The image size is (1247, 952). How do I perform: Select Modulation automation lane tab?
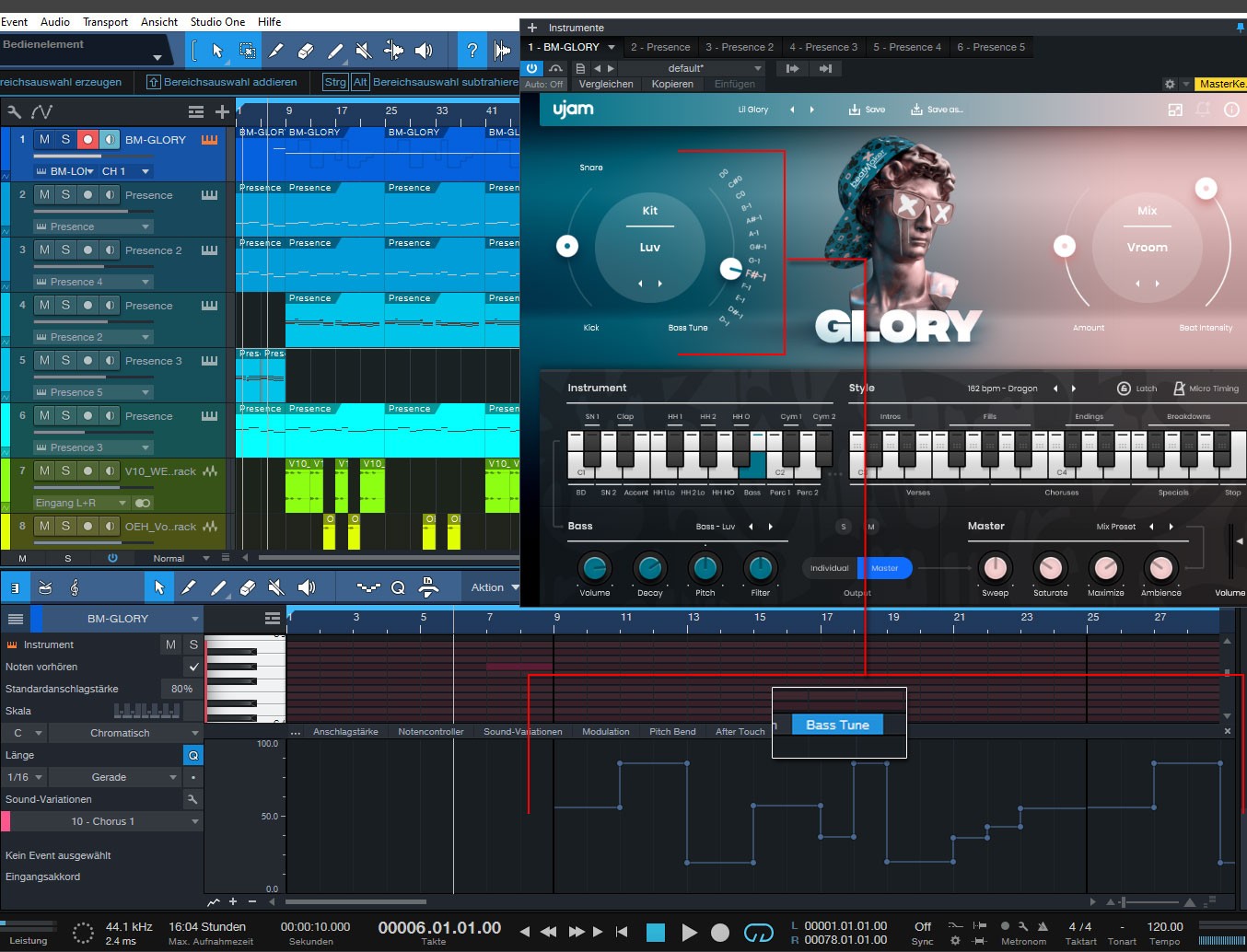click(x=606, y=732)
